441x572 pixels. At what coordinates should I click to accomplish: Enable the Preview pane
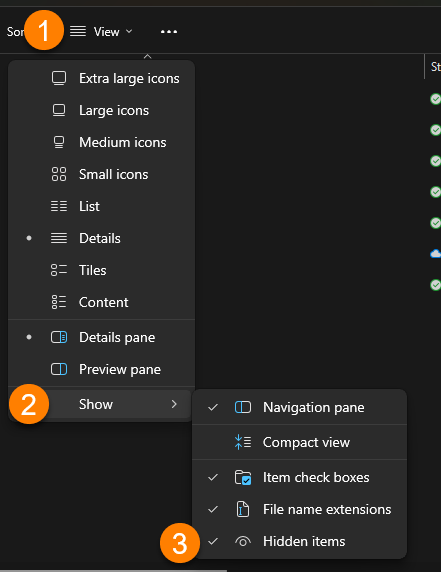[101, 370]
